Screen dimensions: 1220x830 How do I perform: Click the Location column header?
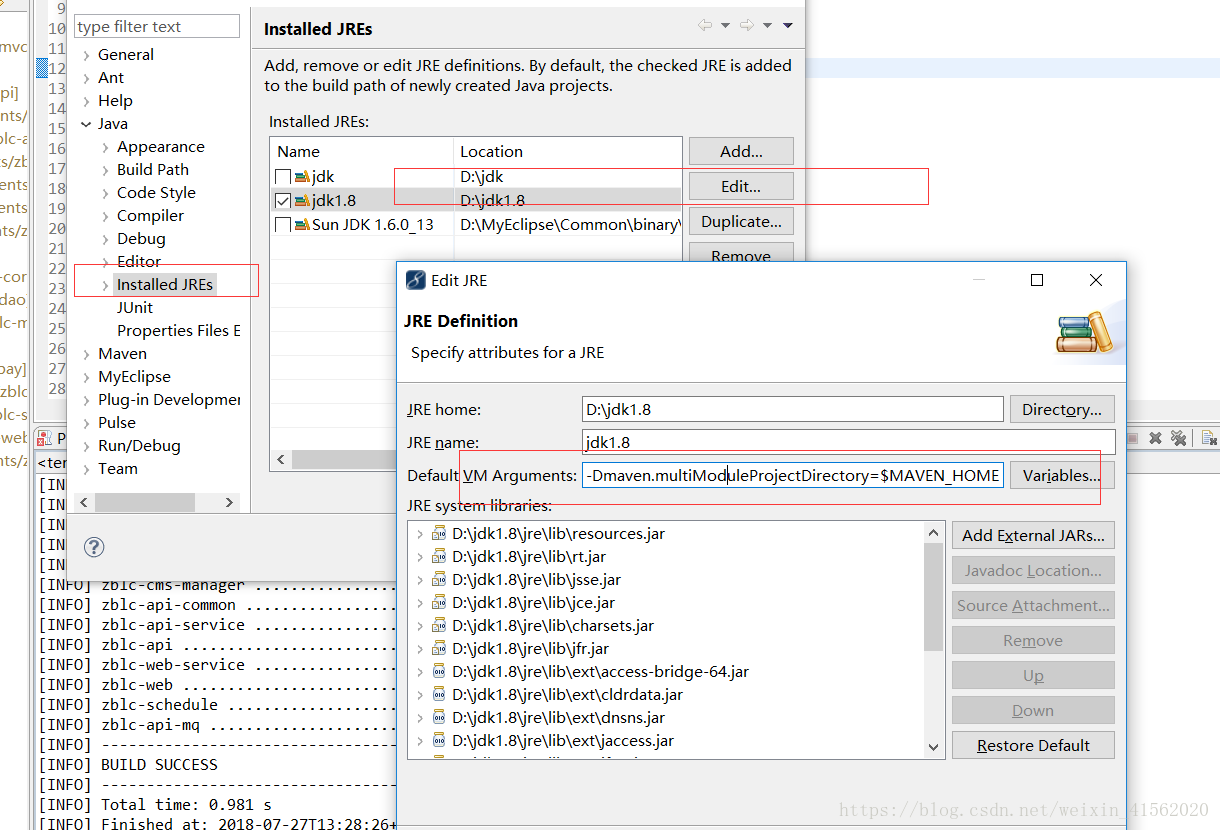568,152
